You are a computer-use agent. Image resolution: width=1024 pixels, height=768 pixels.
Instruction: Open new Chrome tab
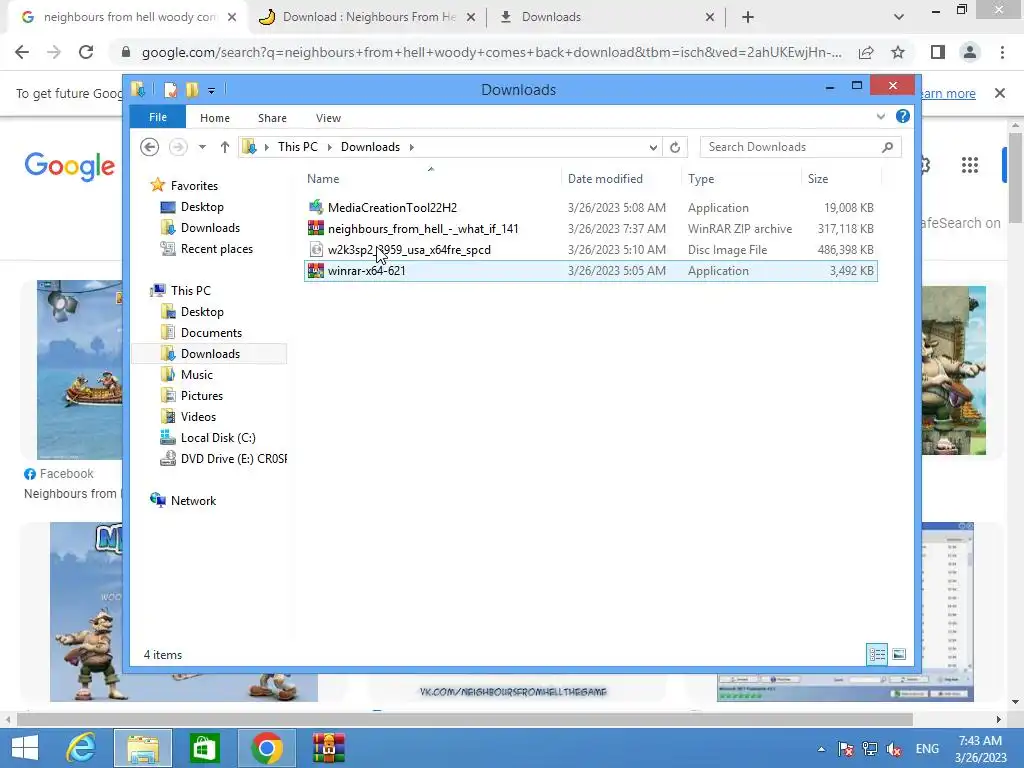point(748,17)
